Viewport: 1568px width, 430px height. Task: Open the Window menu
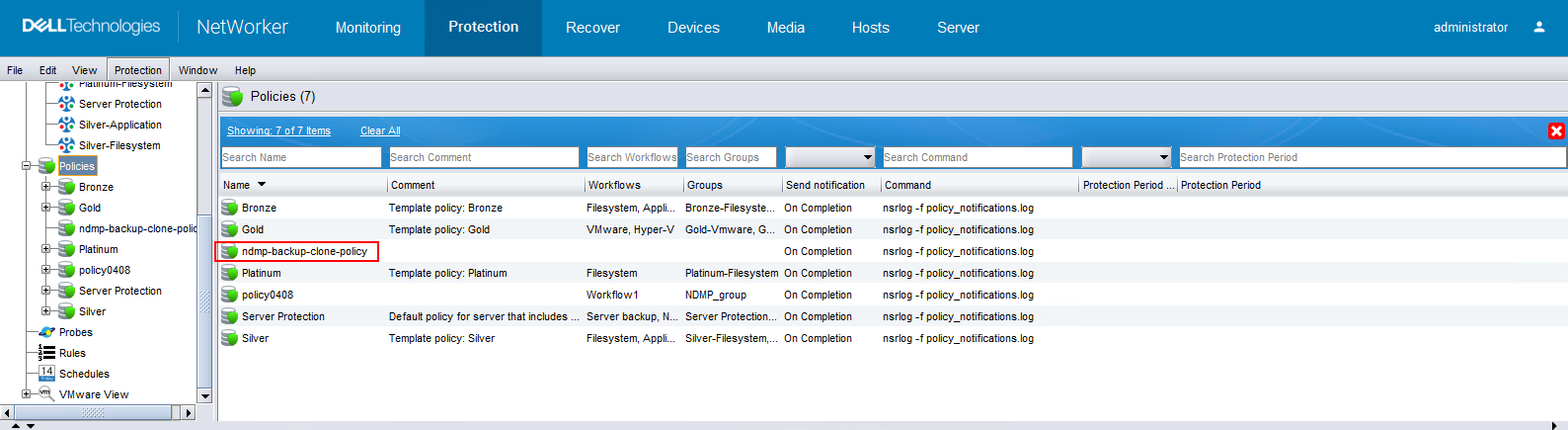click(197, 70)
